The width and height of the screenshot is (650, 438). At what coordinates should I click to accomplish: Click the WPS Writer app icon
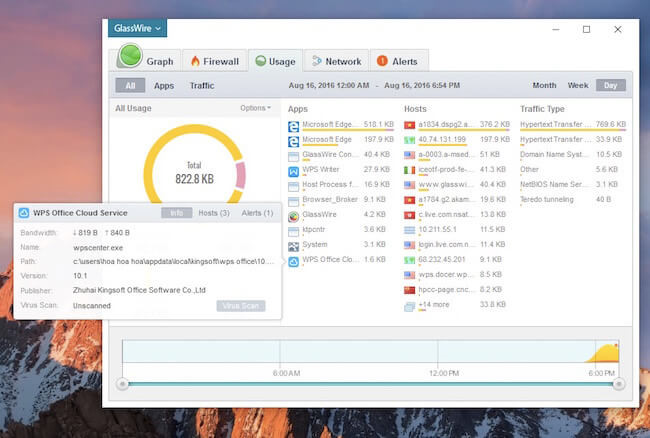tap(294, 170)
